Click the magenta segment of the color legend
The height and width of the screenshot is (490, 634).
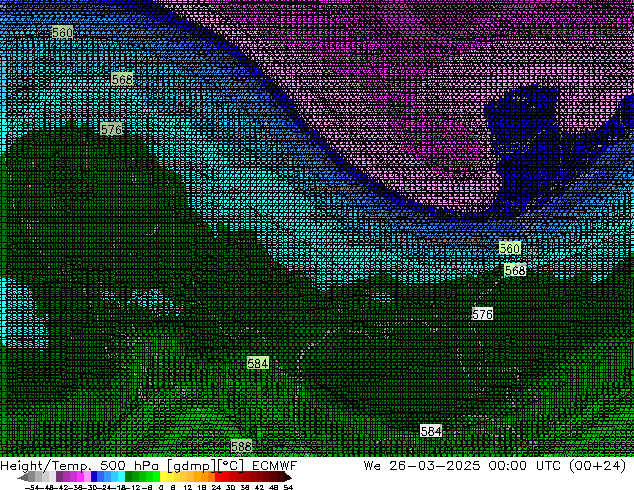pos(80,477)
